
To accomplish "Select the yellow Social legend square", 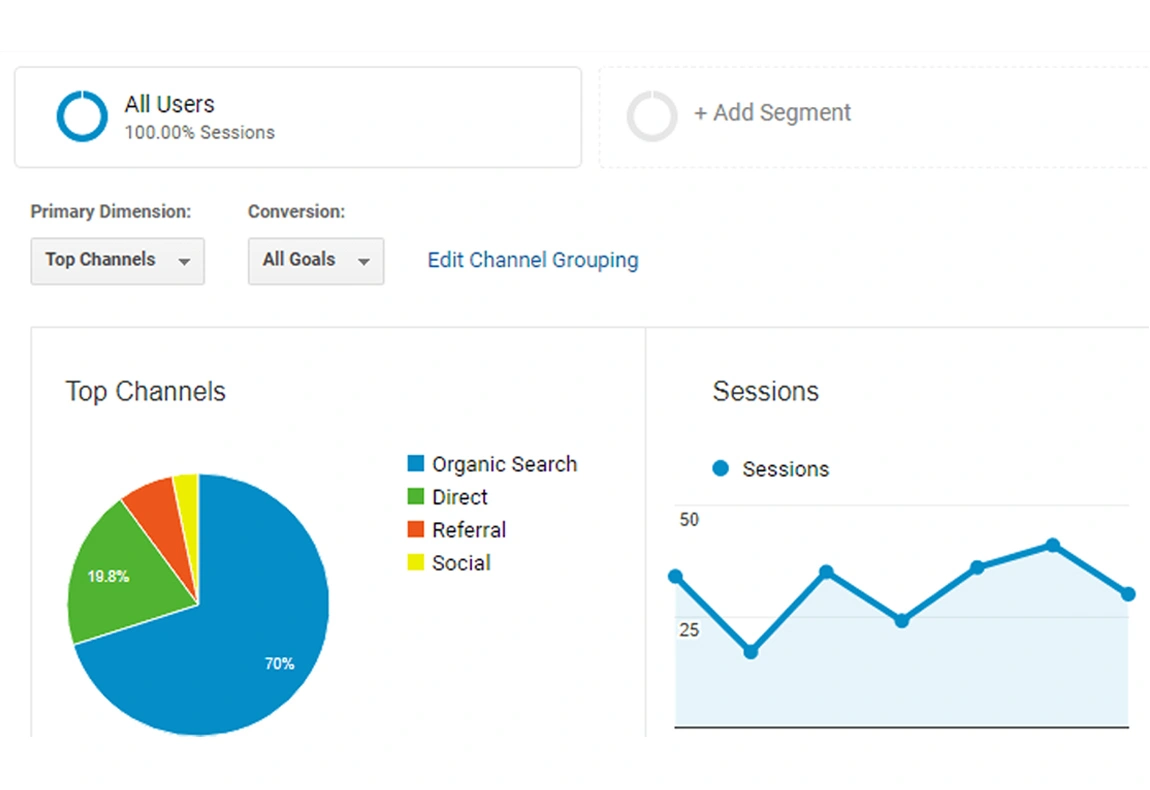I will pyautogui.click(x=416, y=562).
